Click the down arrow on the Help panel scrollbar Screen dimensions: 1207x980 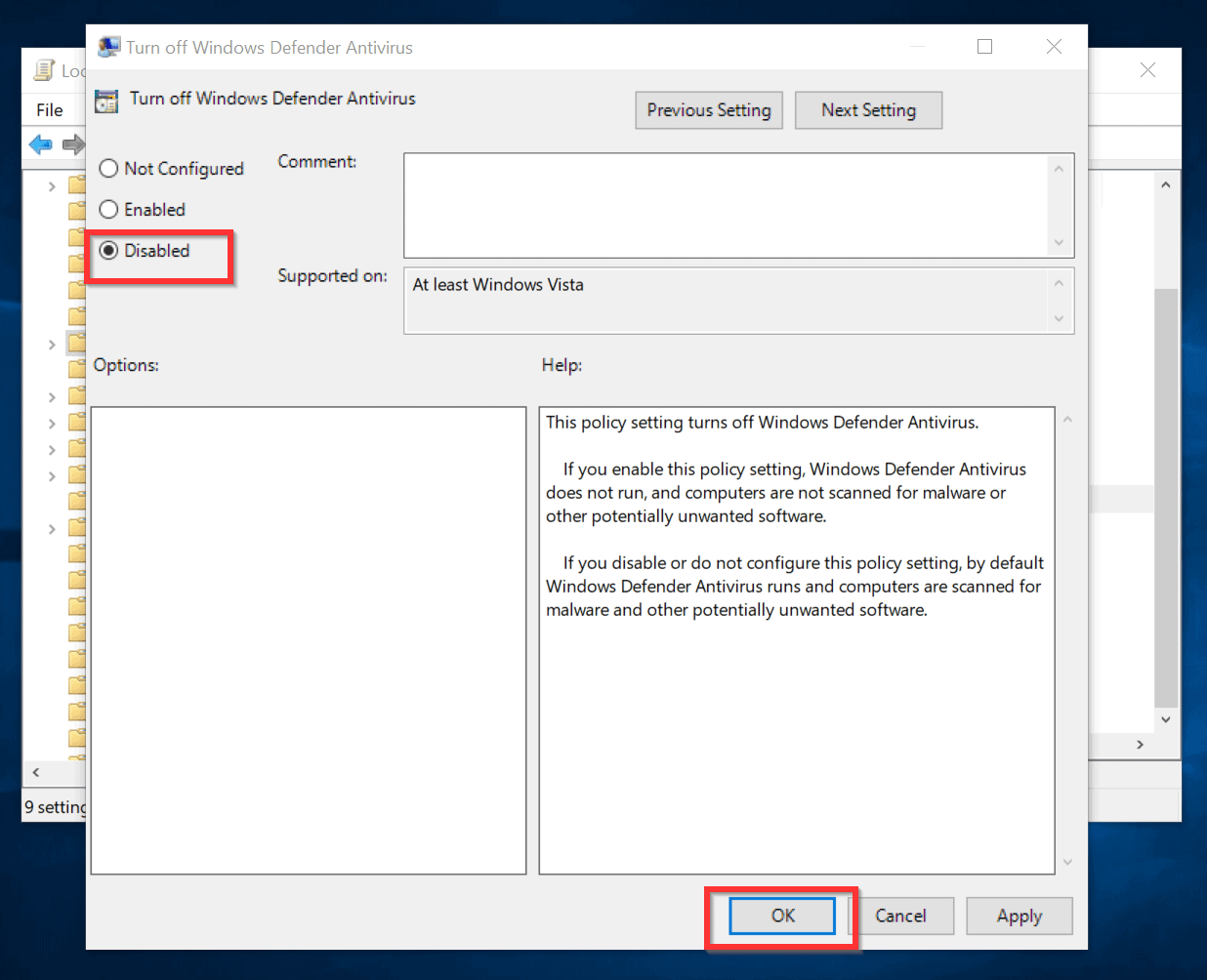pyautogui.click(x=1067, y=862)
